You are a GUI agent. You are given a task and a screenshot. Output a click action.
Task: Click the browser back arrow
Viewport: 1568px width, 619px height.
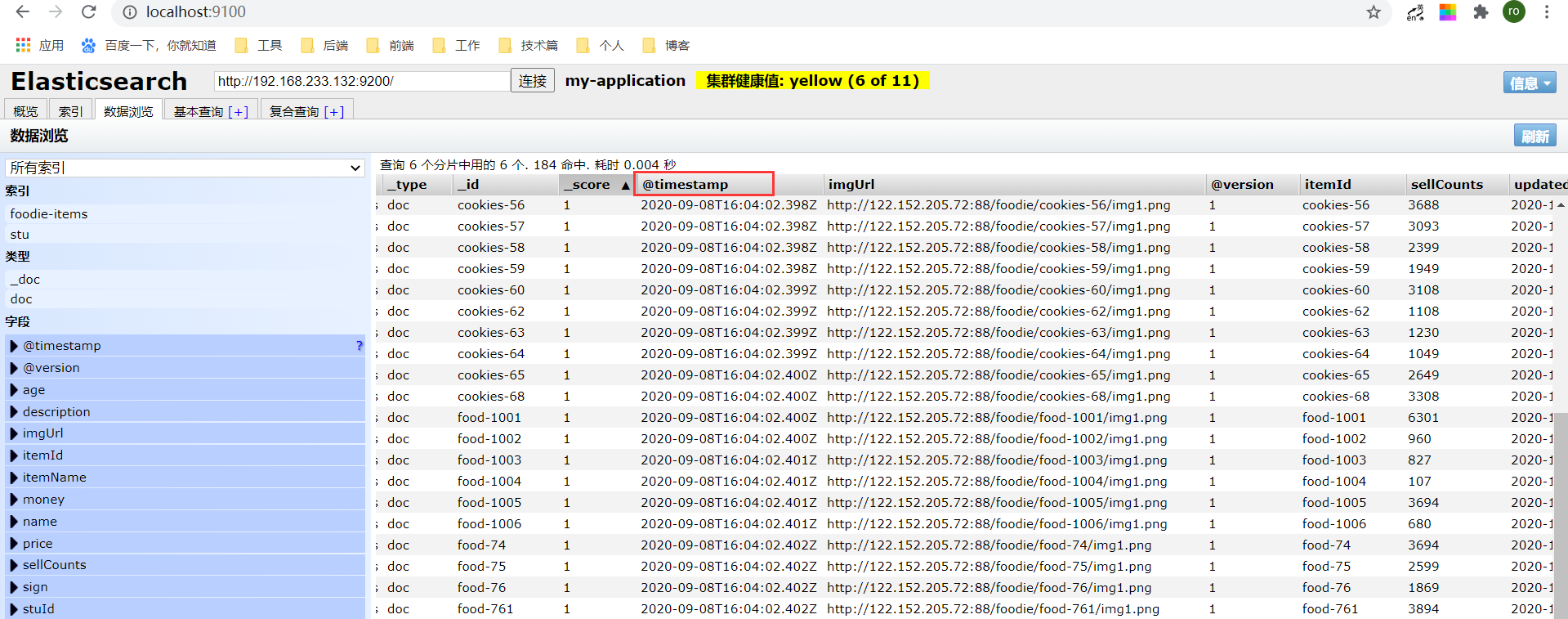click(x=23, y=12)
